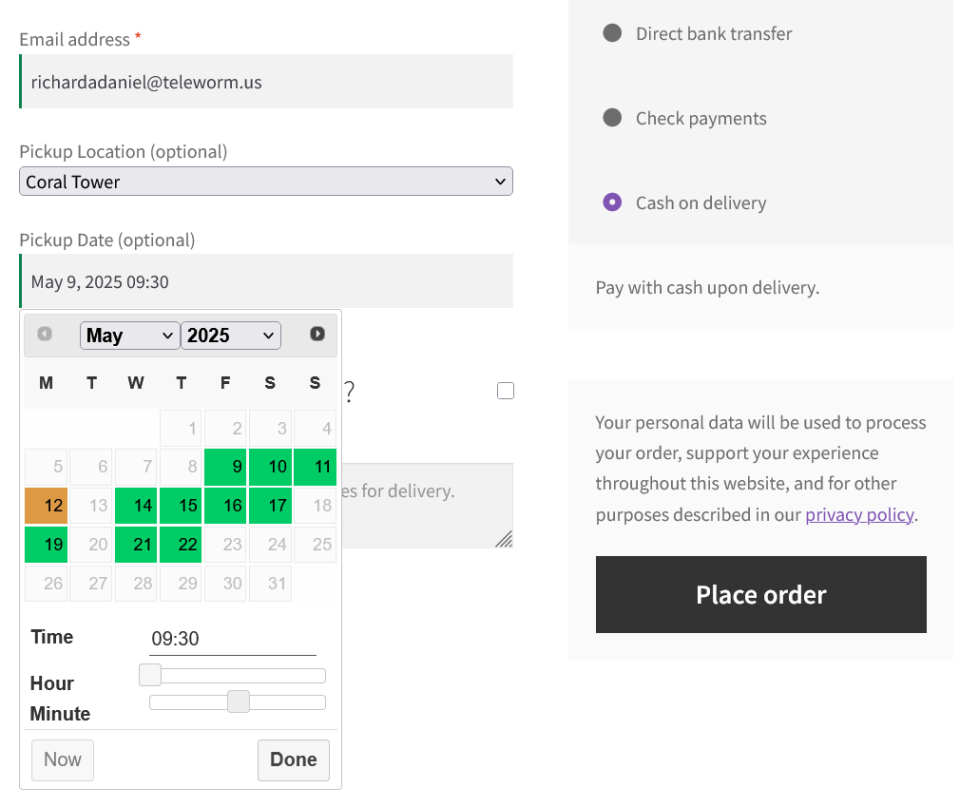Pick May 9 in the calendar

coord(226,466)
